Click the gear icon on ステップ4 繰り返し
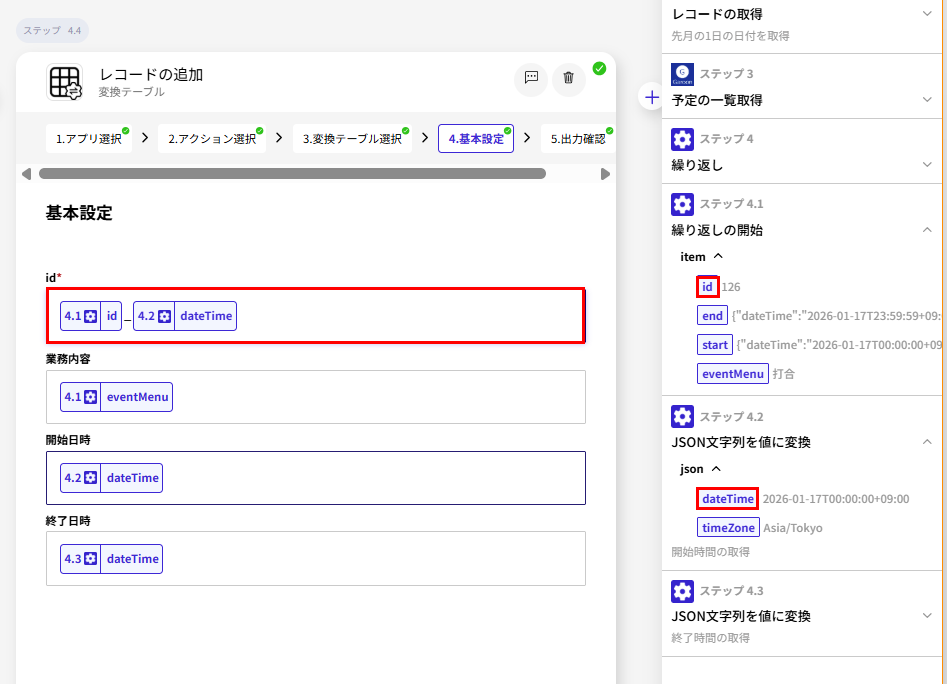Viewport: 947px width, 684px height. click(x=681, y=138)
